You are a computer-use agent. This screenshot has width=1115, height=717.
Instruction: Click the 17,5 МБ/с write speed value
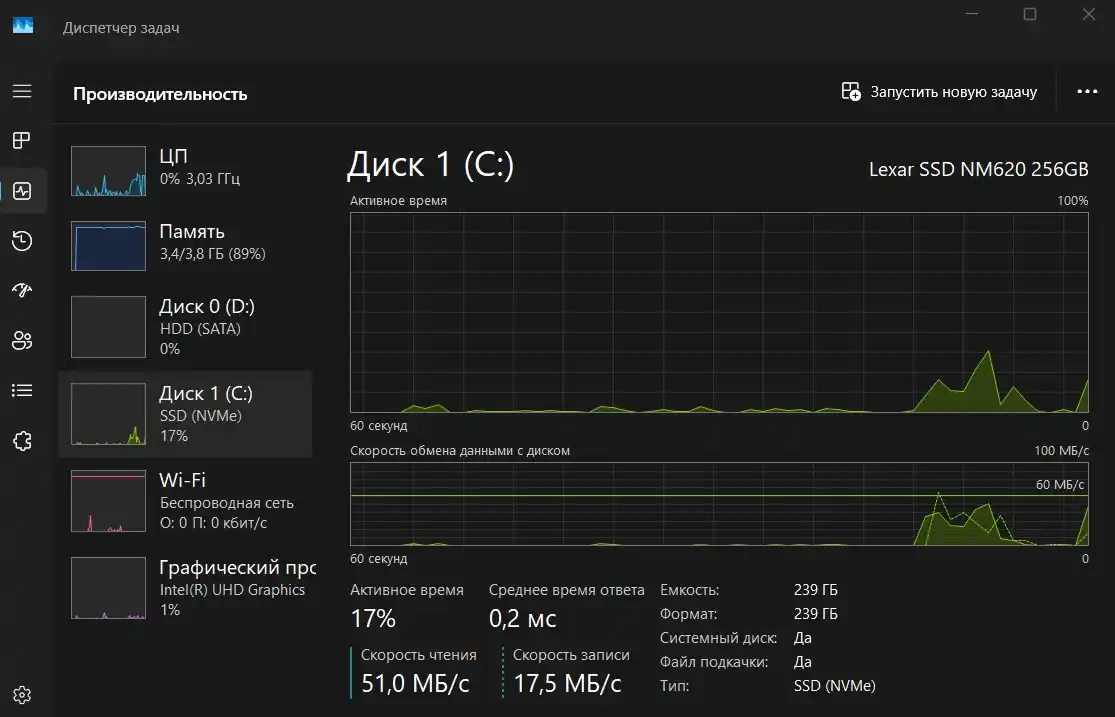[x=567, y=684]
